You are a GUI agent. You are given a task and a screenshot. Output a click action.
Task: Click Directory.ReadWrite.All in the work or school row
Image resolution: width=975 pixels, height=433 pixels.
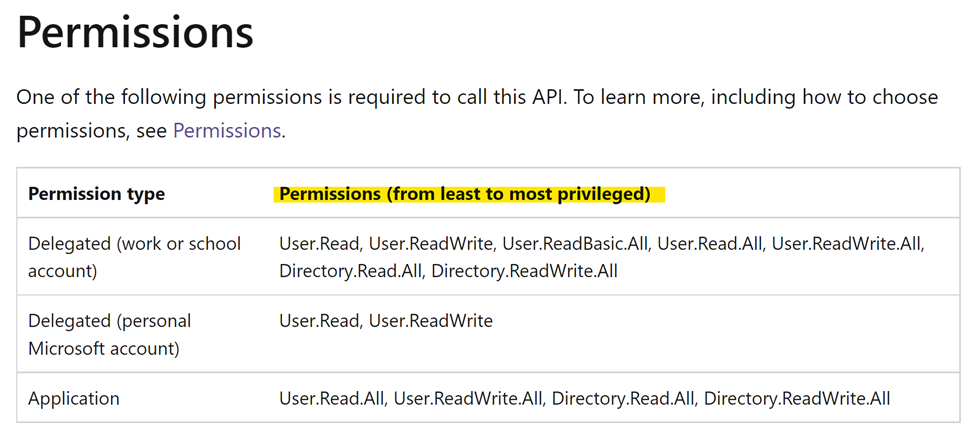coord(524,271)
